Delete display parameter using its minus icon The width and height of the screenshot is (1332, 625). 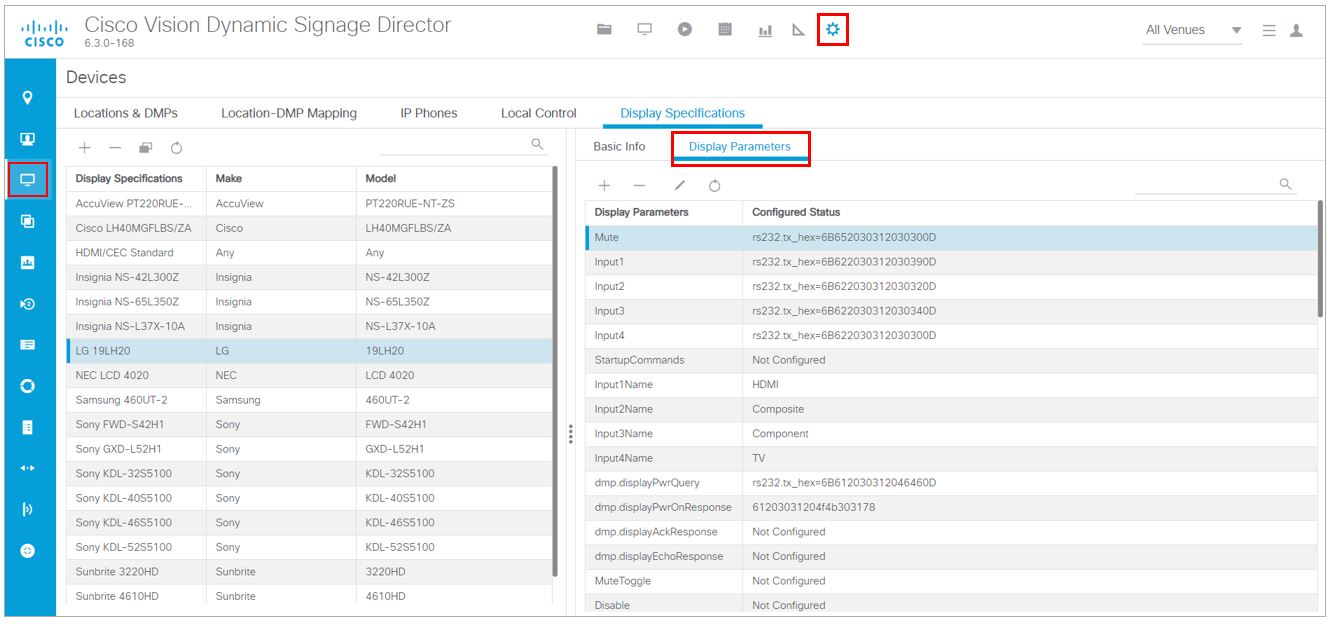[x=639, y=185]
